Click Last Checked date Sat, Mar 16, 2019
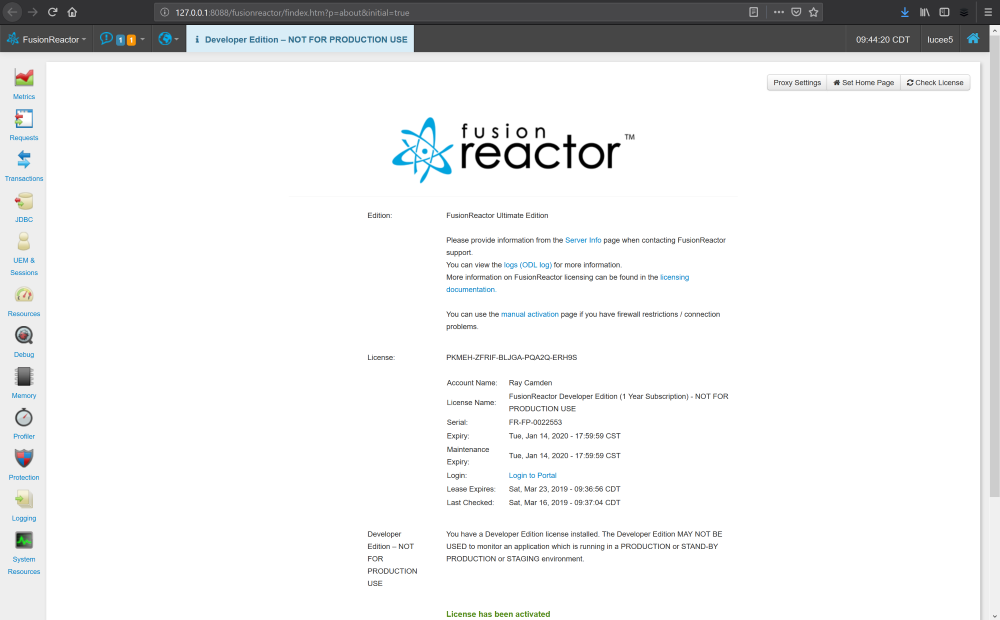This screenshot has height=620, width=1000. point(564,503)
